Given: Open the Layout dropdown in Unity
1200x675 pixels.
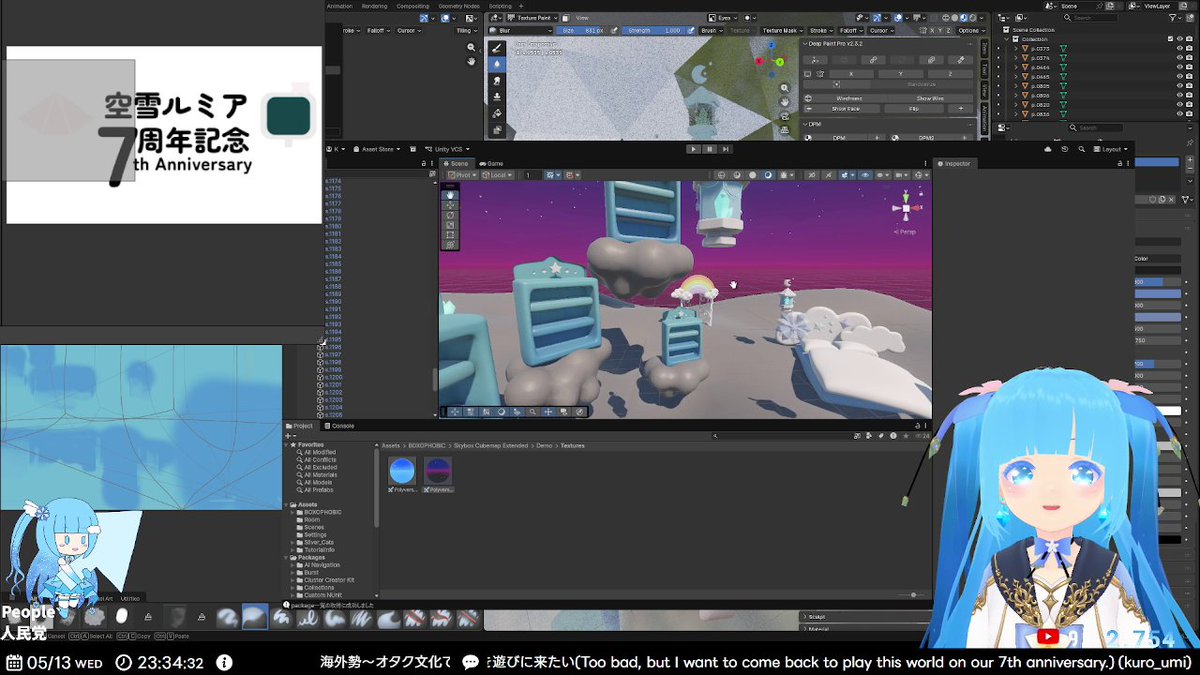Looking at the screenshot, I should point(1112,149).
